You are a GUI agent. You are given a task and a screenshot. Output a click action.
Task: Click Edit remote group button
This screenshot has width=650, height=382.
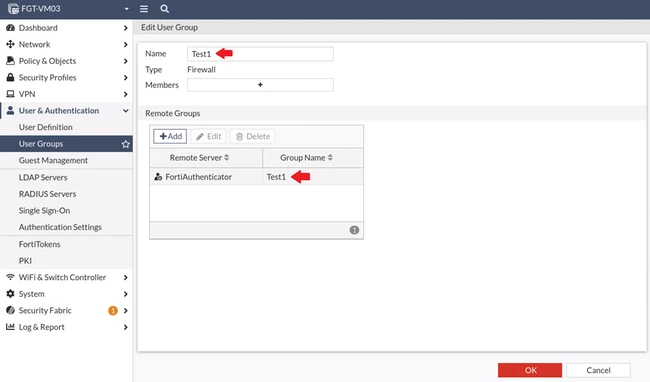pyautogui.click(x=208, y=136)
